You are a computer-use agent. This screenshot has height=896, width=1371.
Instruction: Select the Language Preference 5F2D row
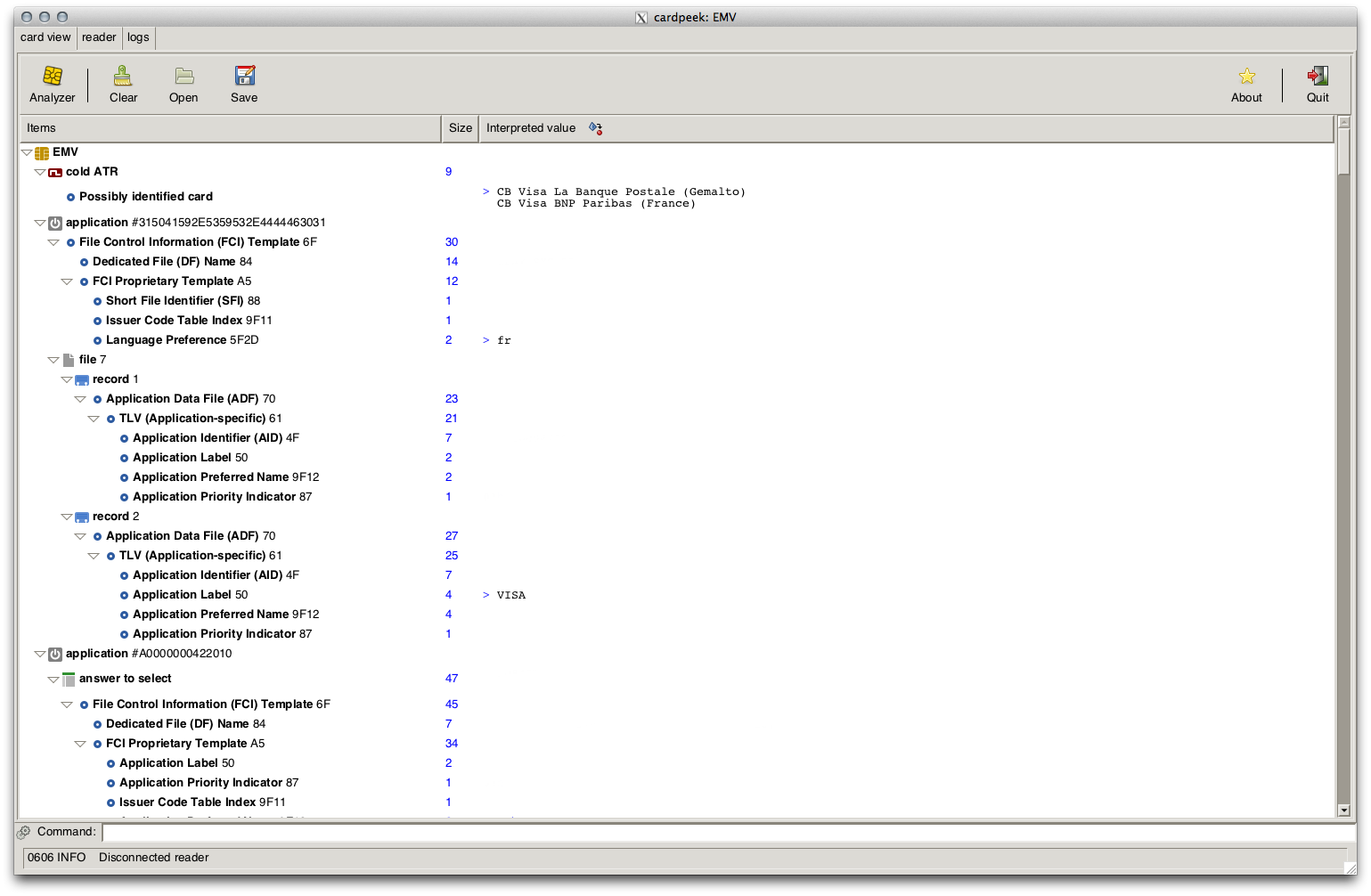182,340
